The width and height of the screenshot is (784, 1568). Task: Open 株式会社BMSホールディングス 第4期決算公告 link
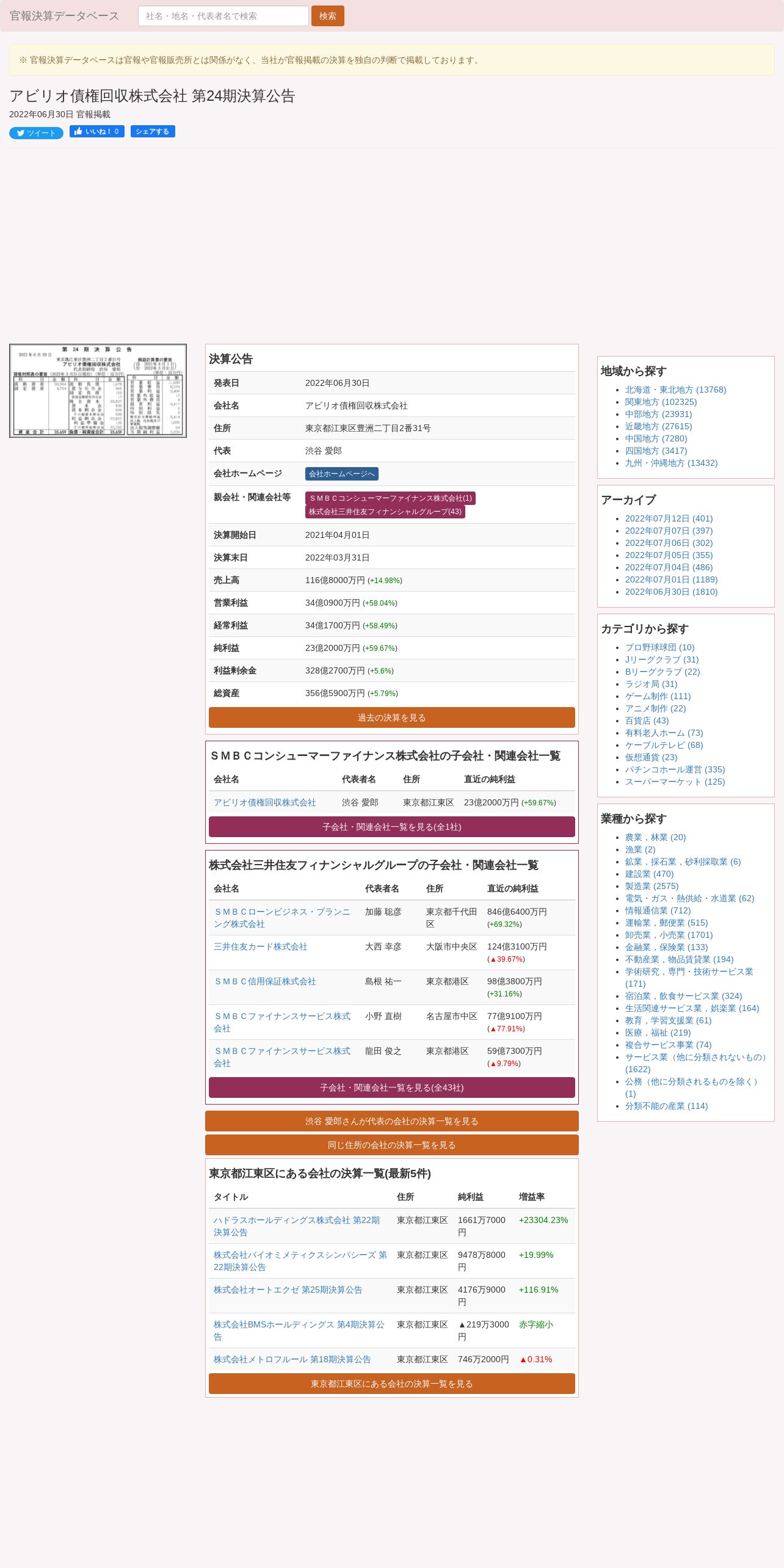click(x=299, y=1330)
